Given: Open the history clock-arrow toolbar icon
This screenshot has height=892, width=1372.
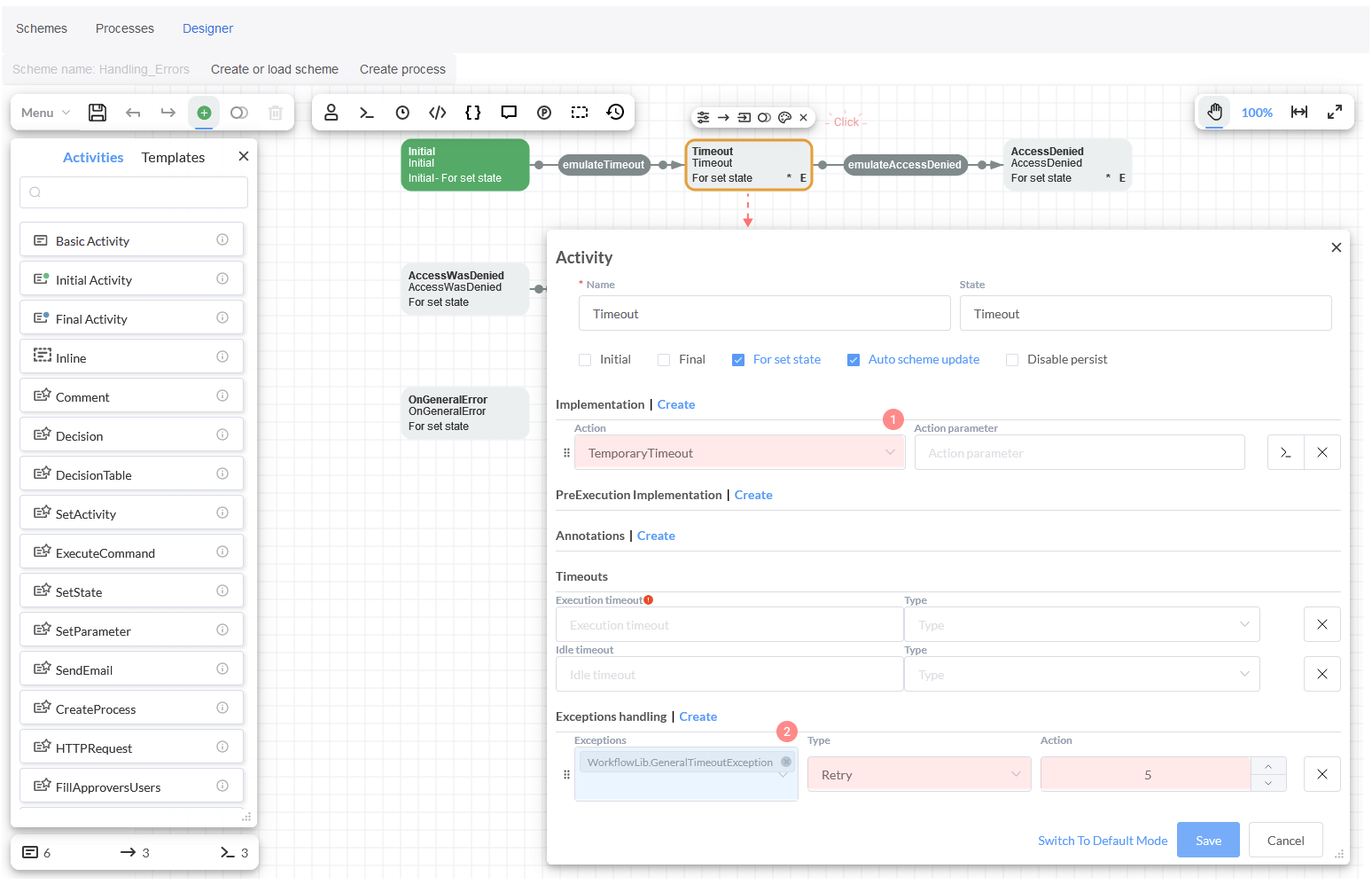Looking at the screenshot, I should (615, 112).
